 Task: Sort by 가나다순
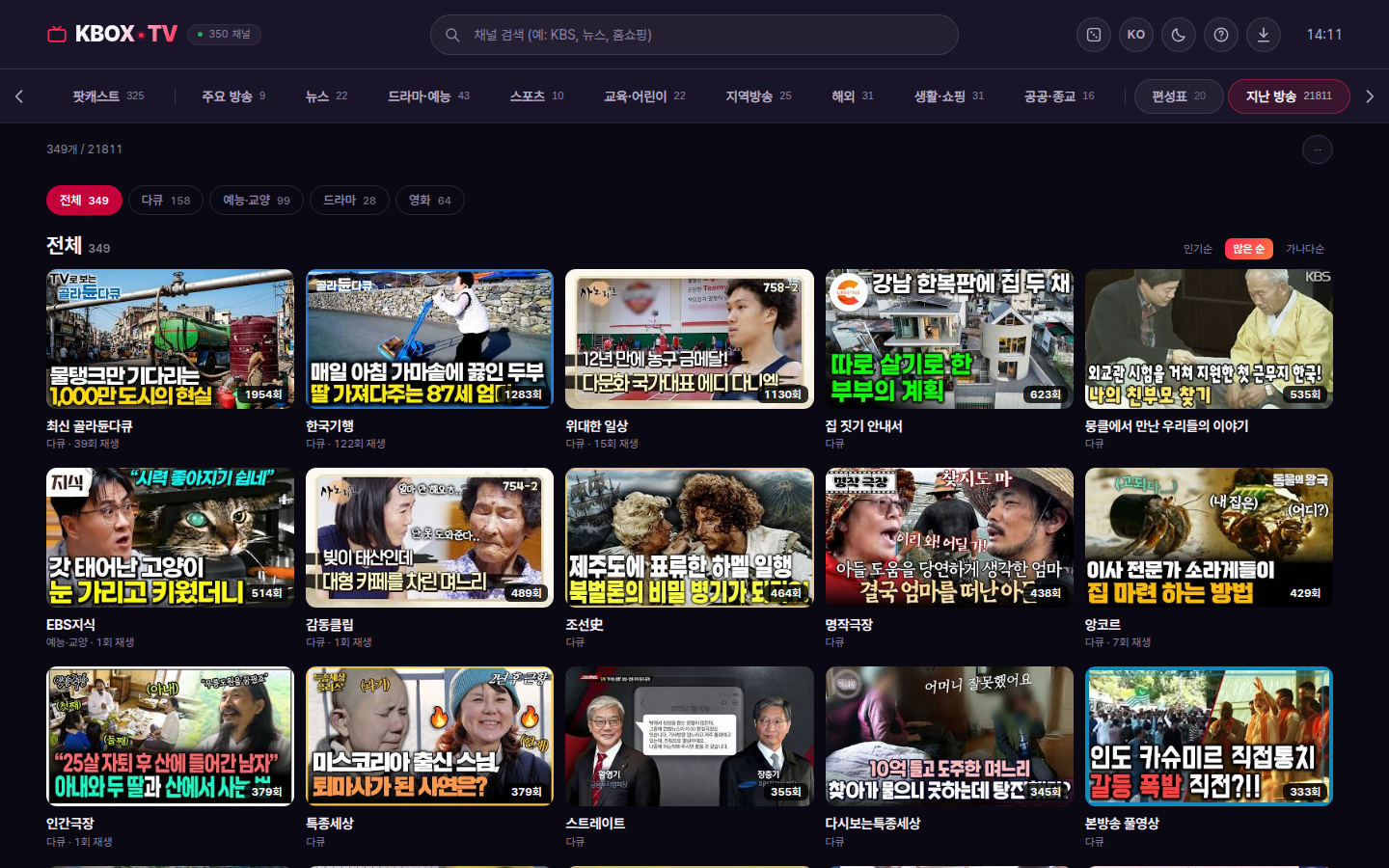(x=1305, y=249)
